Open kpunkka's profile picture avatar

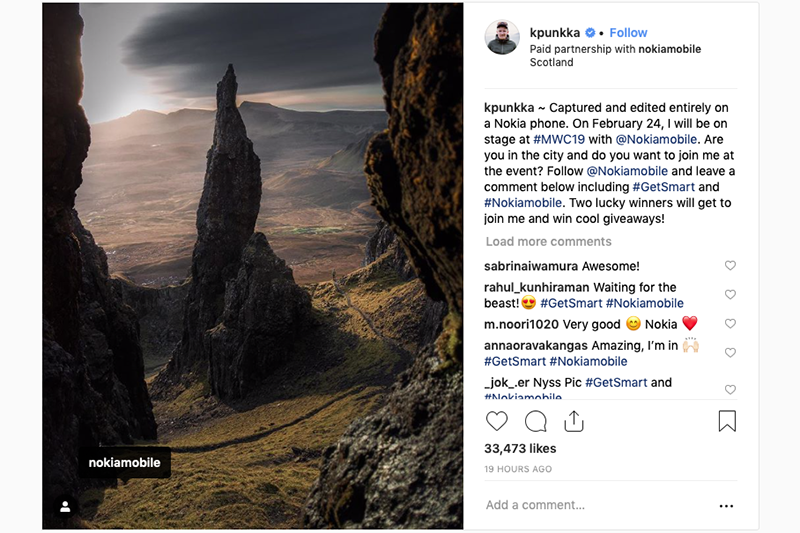pyautogui.click(x=502, y=38)
